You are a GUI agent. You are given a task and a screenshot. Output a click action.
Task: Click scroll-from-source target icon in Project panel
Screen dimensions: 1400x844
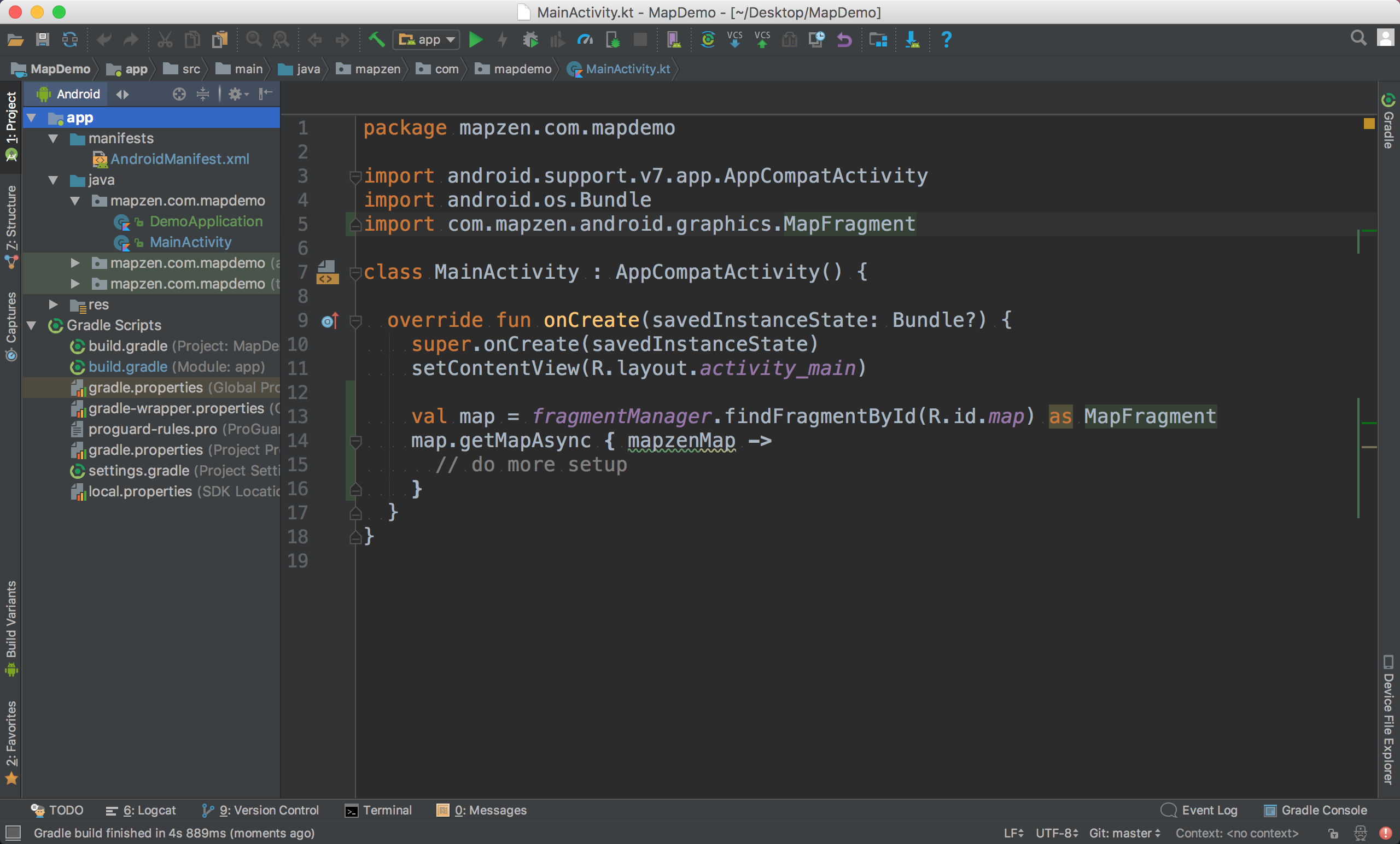point(179,93)
